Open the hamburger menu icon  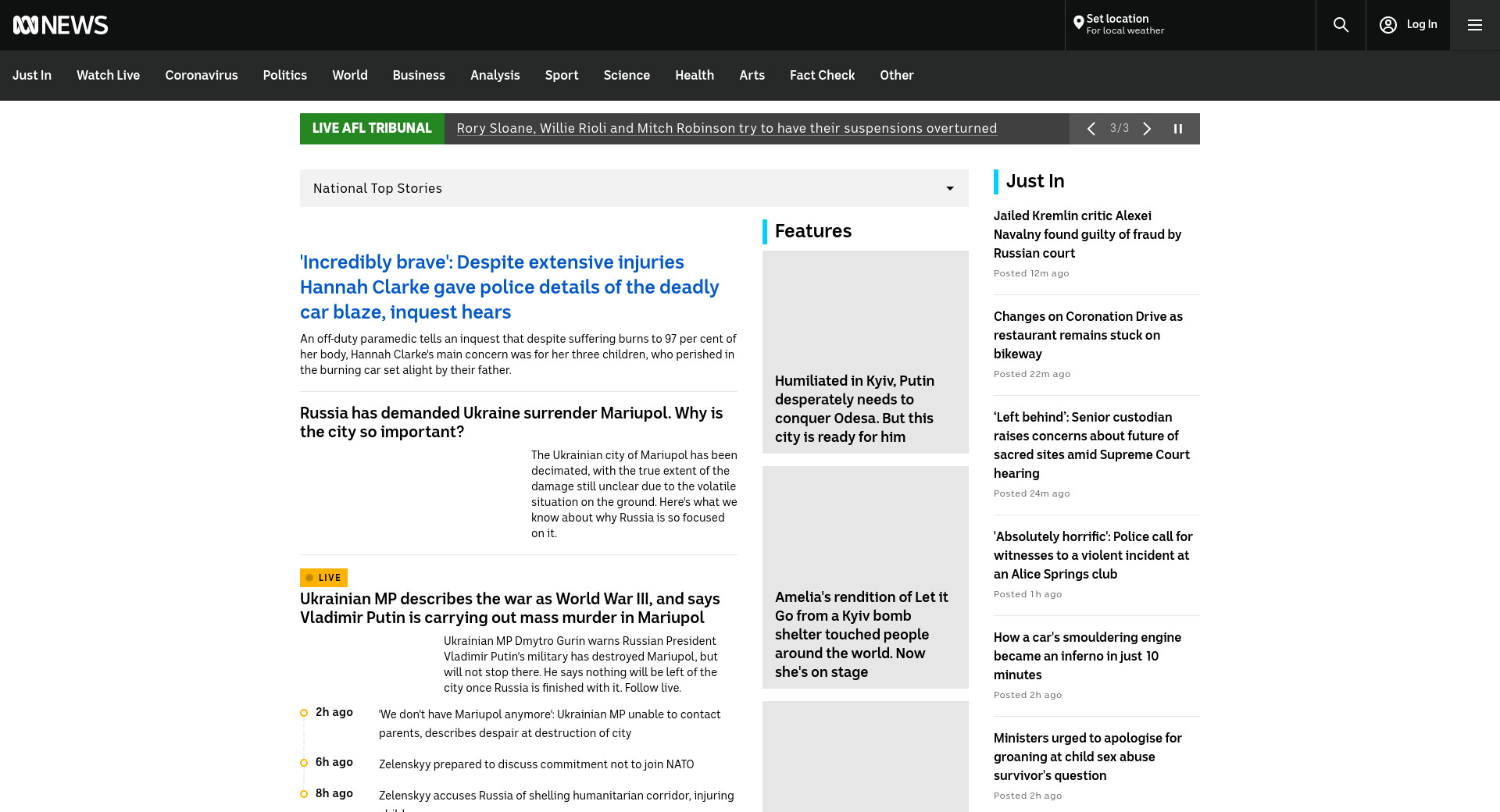tap(1474, 25)
